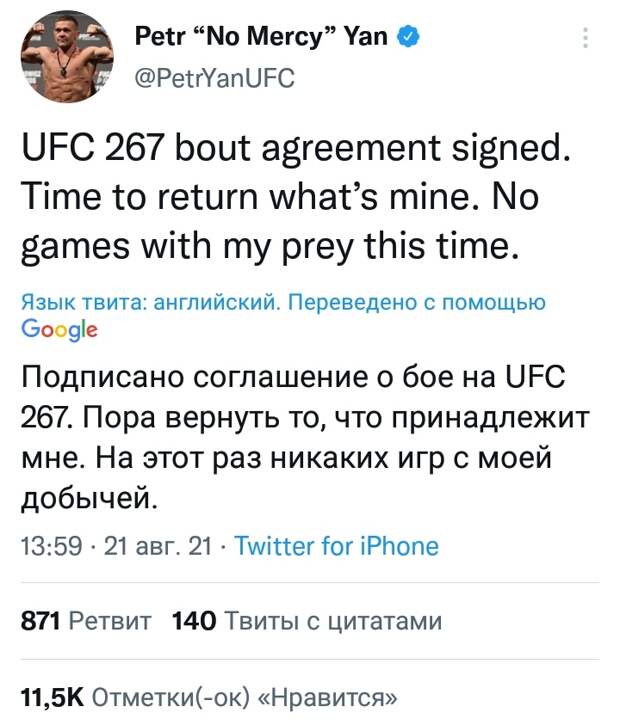Click the blue verified badge icon
The image size is (620, 725).
click(408, 39)
